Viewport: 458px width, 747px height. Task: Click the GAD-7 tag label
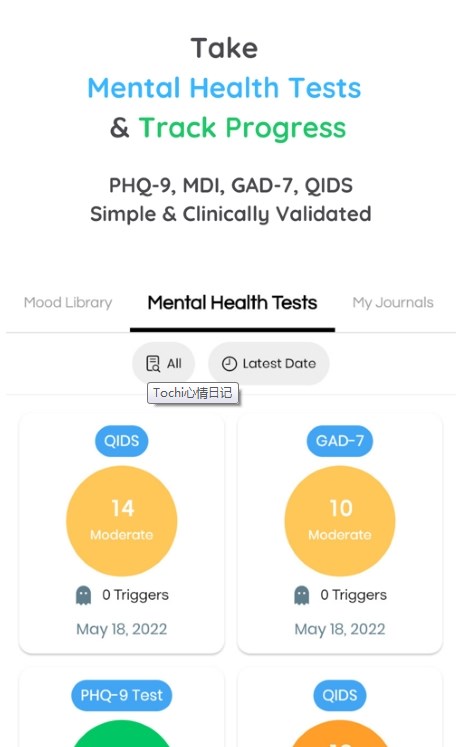coord(340,441)
